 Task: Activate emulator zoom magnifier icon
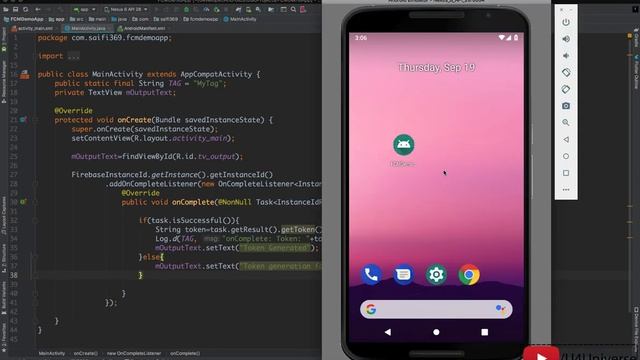566,122
